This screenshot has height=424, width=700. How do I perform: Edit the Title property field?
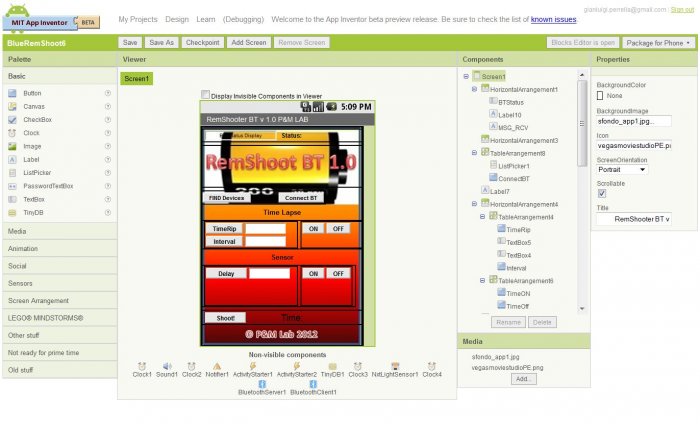(633, 219)
